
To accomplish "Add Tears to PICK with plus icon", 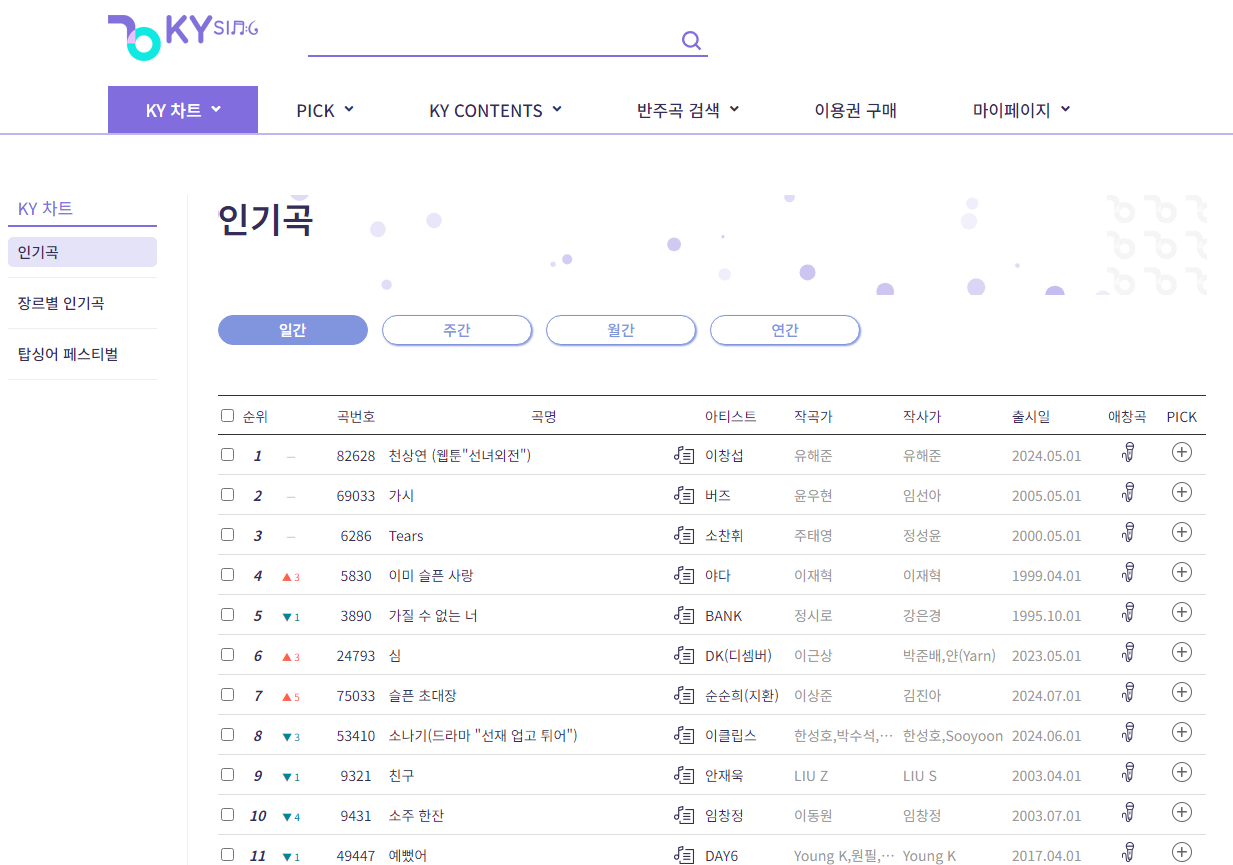I will click(1182, 532).
